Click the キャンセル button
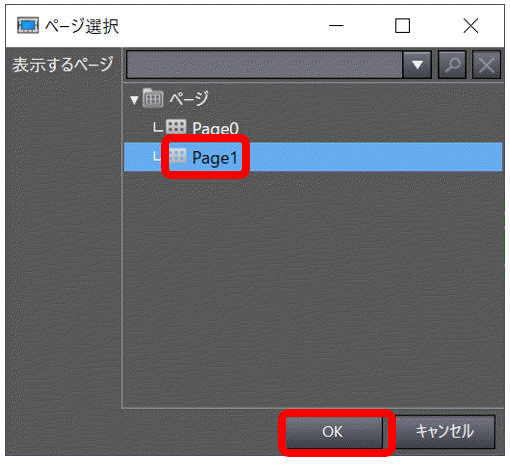The width and height of the screenshot is (510, 465). (x=445, y=432)
